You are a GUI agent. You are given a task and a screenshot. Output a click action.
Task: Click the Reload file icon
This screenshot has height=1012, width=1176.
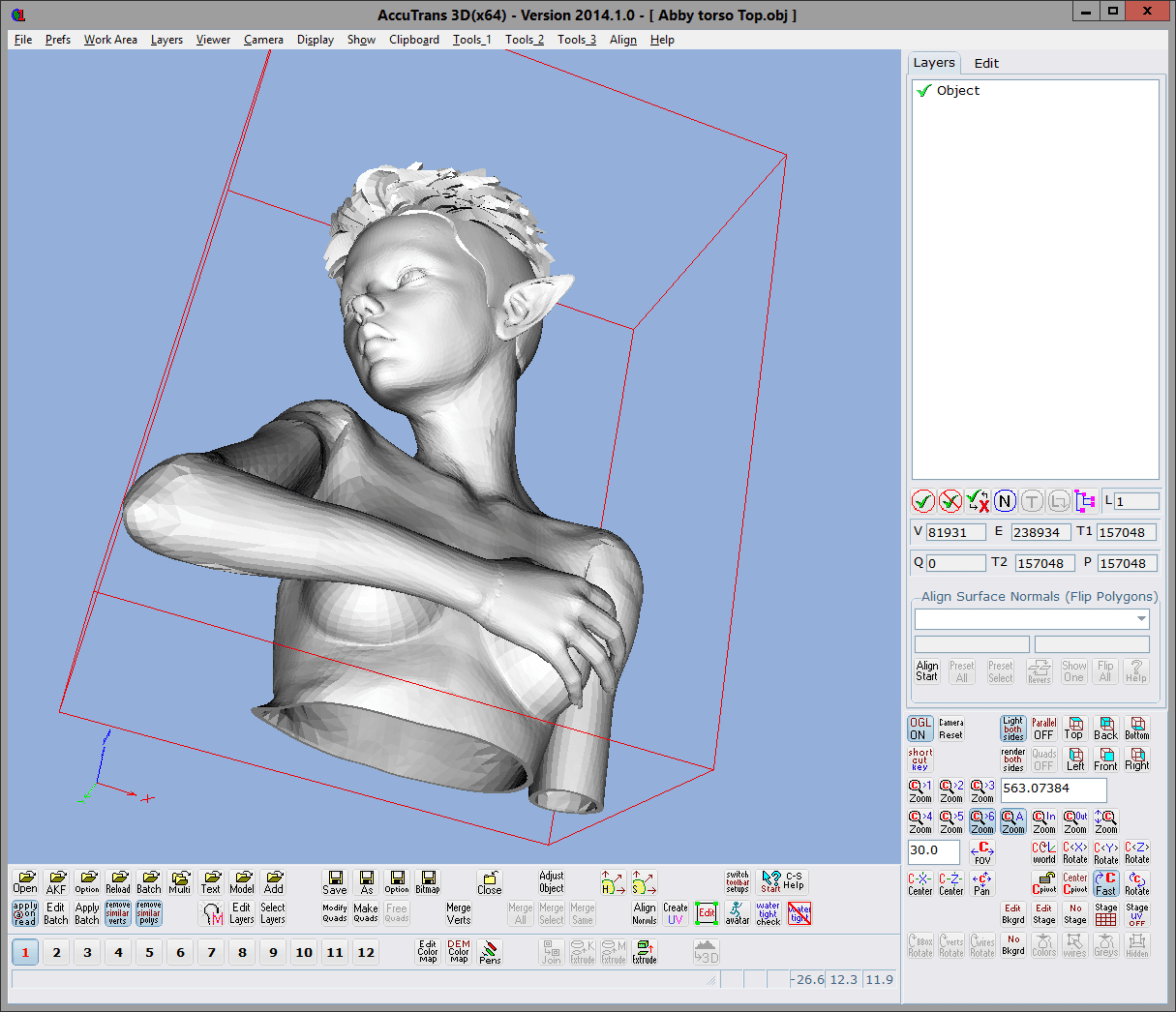(x=118, y=881)
